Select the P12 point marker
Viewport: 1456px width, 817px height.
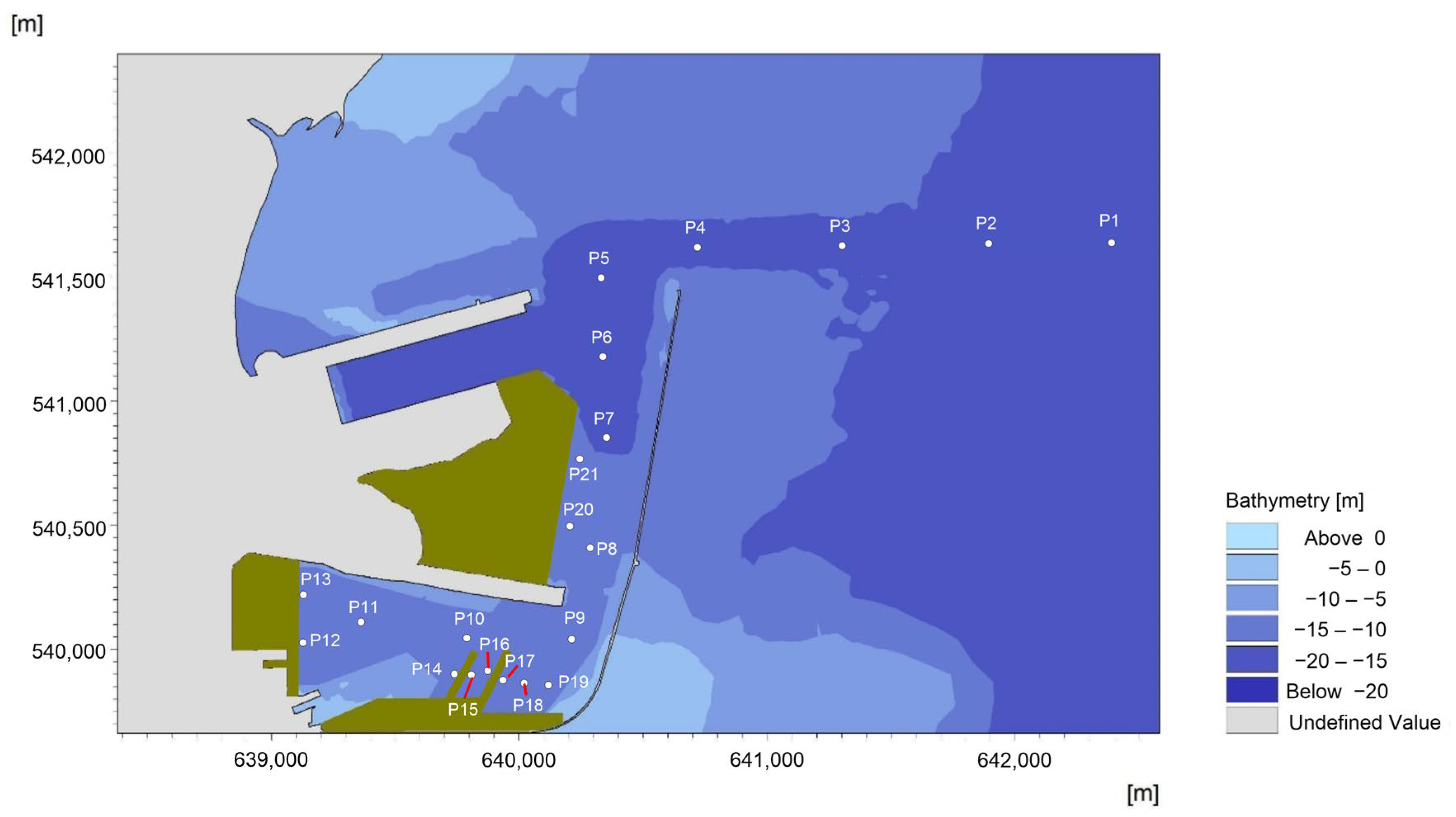point(303,643)
